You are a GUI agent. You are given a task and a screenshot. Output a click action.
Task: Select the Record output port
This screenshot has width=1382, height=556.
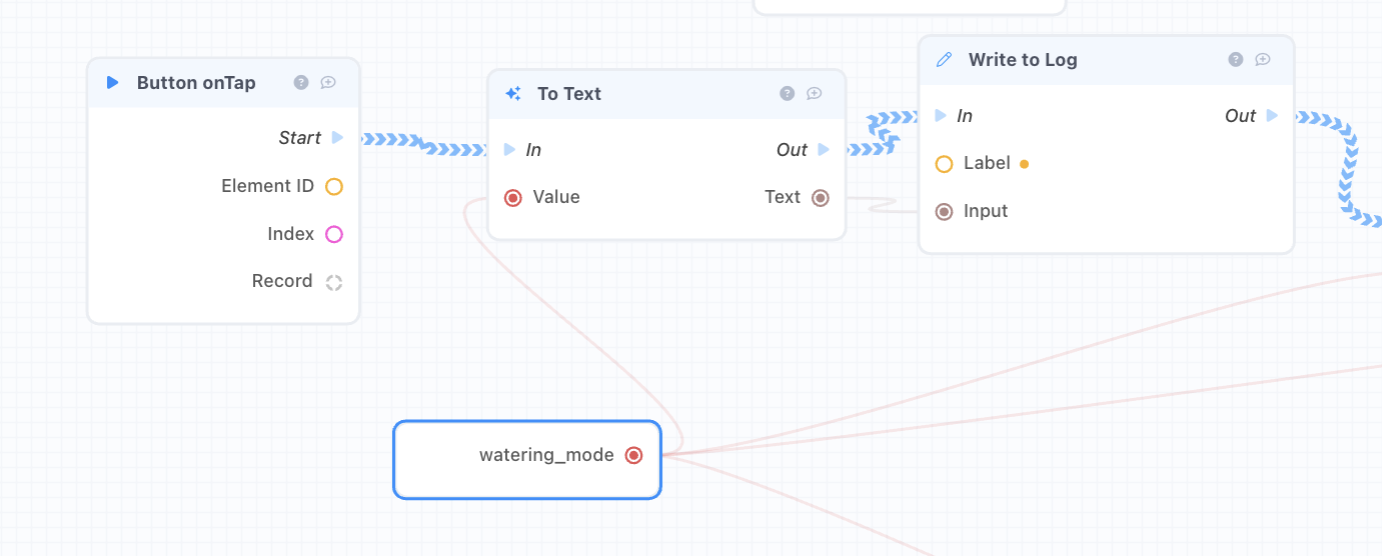coord(334,282)
